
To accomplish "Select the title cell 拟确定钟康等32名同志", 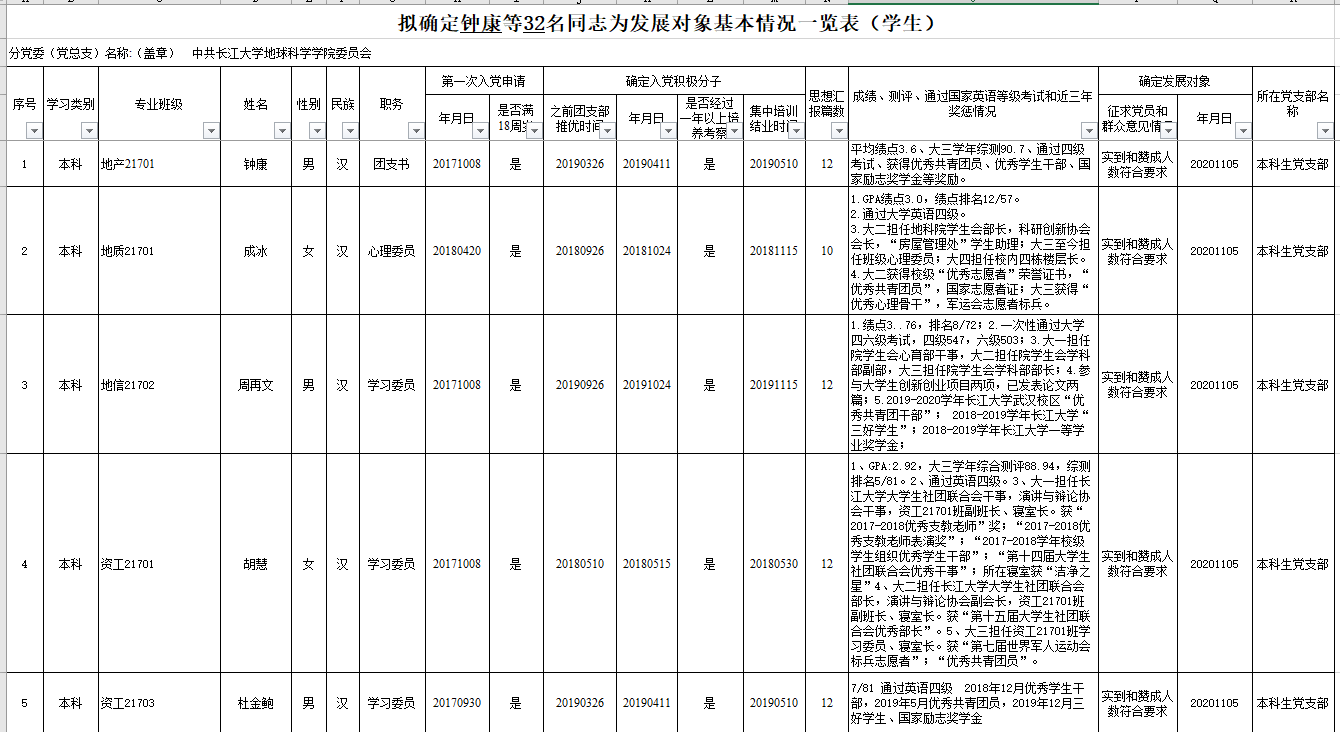I will [x=669, y=24].
